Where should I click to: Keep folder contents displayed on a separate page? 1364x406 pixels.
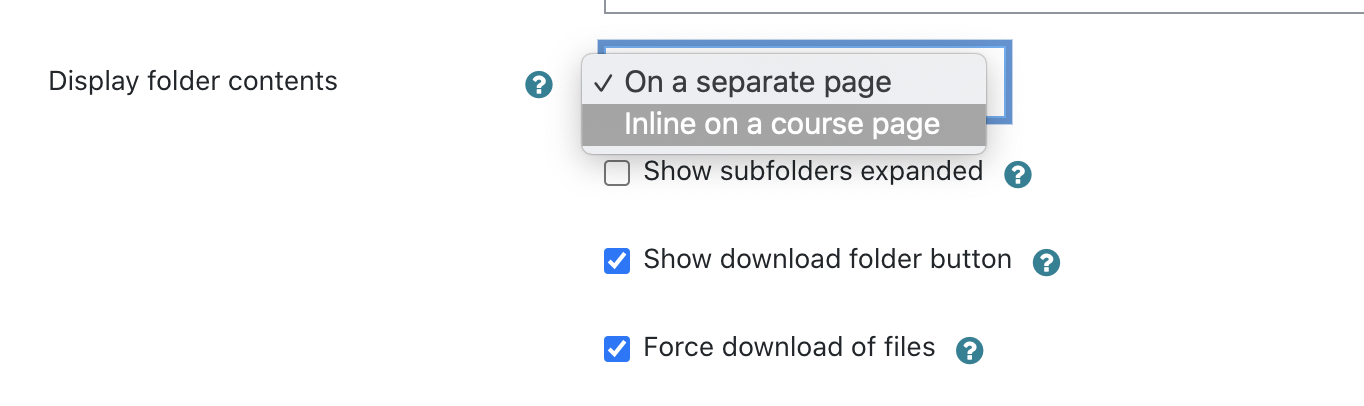point(757,82)
